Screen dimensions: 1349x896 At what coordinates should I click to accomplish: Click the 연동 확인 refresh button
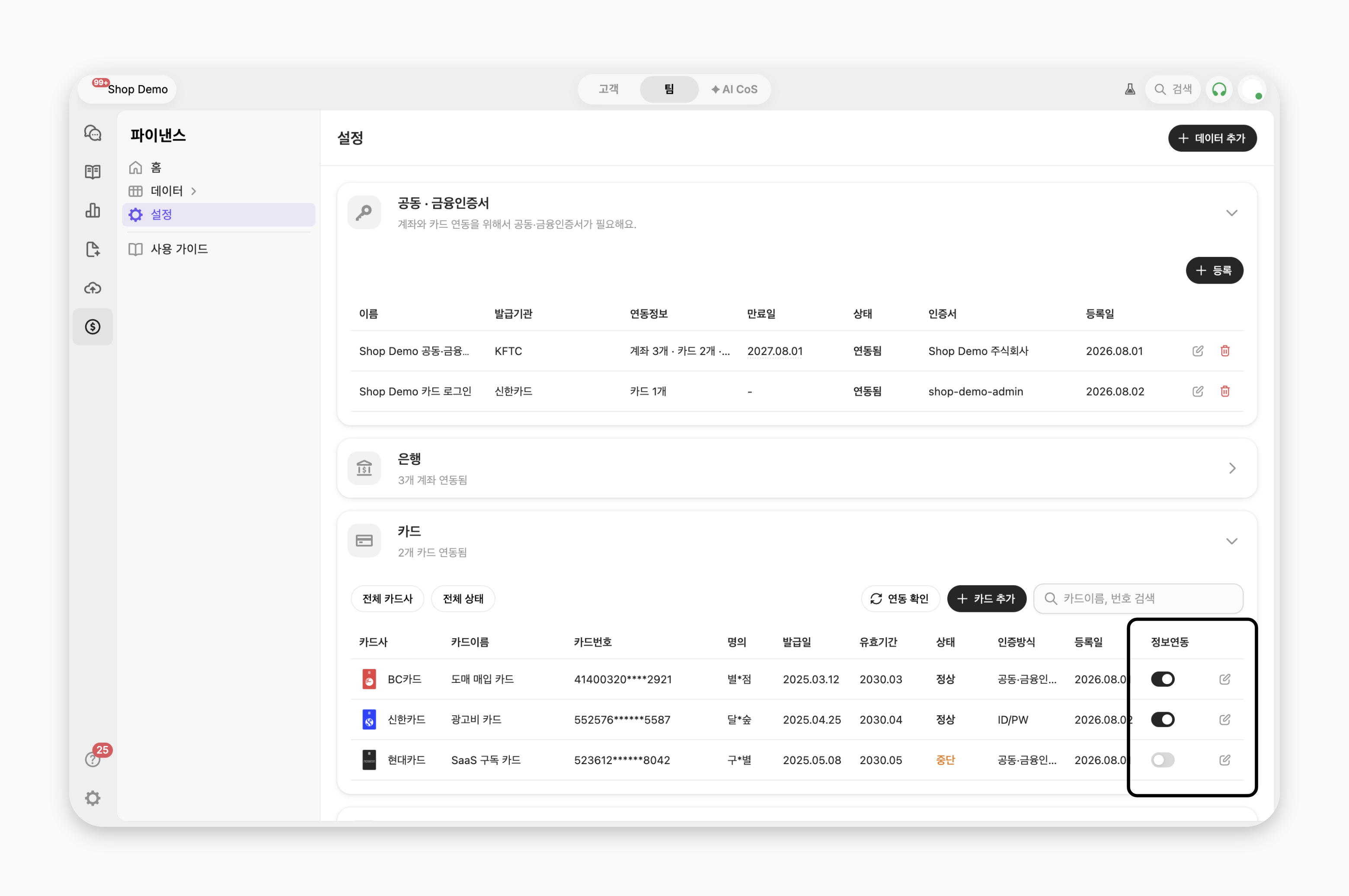click(900, 598)
